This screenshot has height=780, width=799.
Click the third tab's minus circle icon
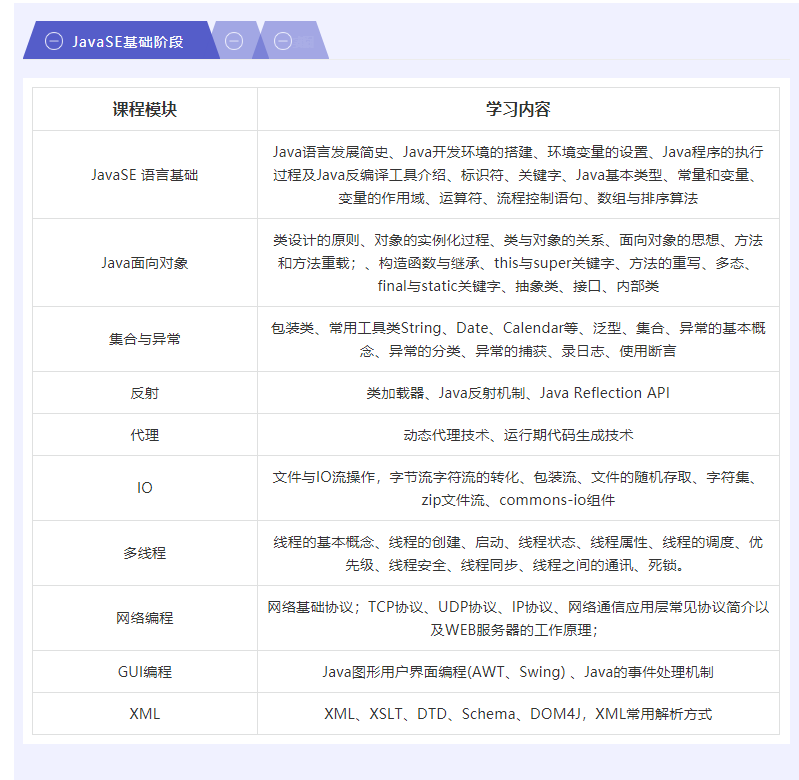[283, 41]
